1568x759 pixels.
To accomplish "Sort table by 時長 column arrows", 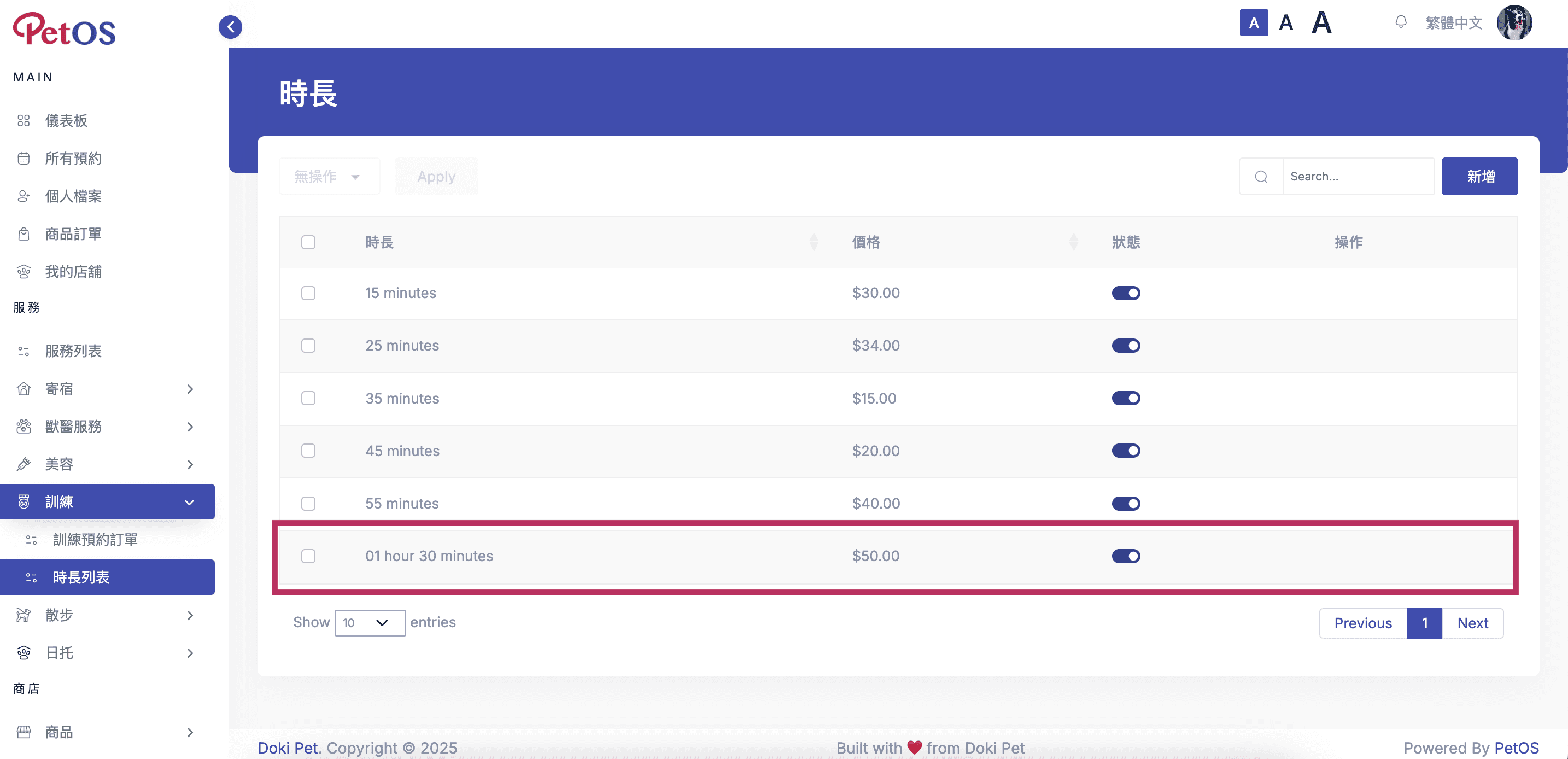I will 813,242.
